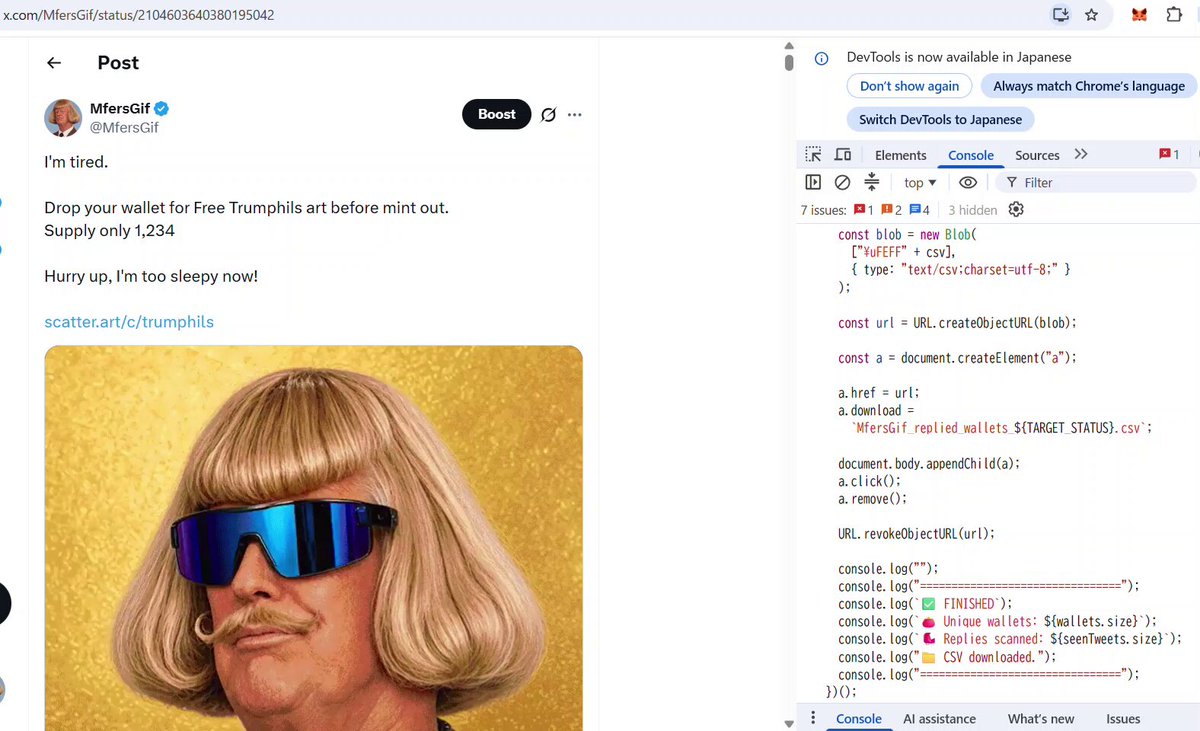The width and height of the screenshot is (1200, 731).
Task: Open the AI assistance drawer tab
Action: click(x=939, y=719)
